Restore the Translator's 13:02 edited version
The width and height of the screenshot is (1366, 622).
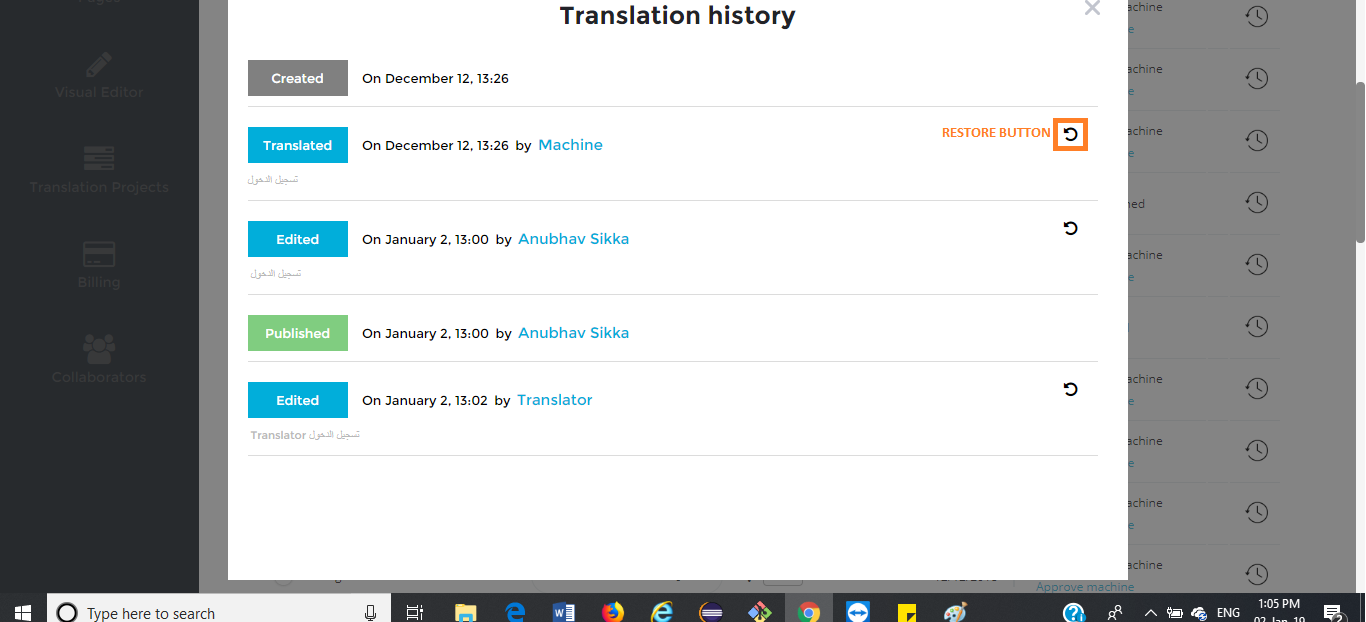[1070, 389]
